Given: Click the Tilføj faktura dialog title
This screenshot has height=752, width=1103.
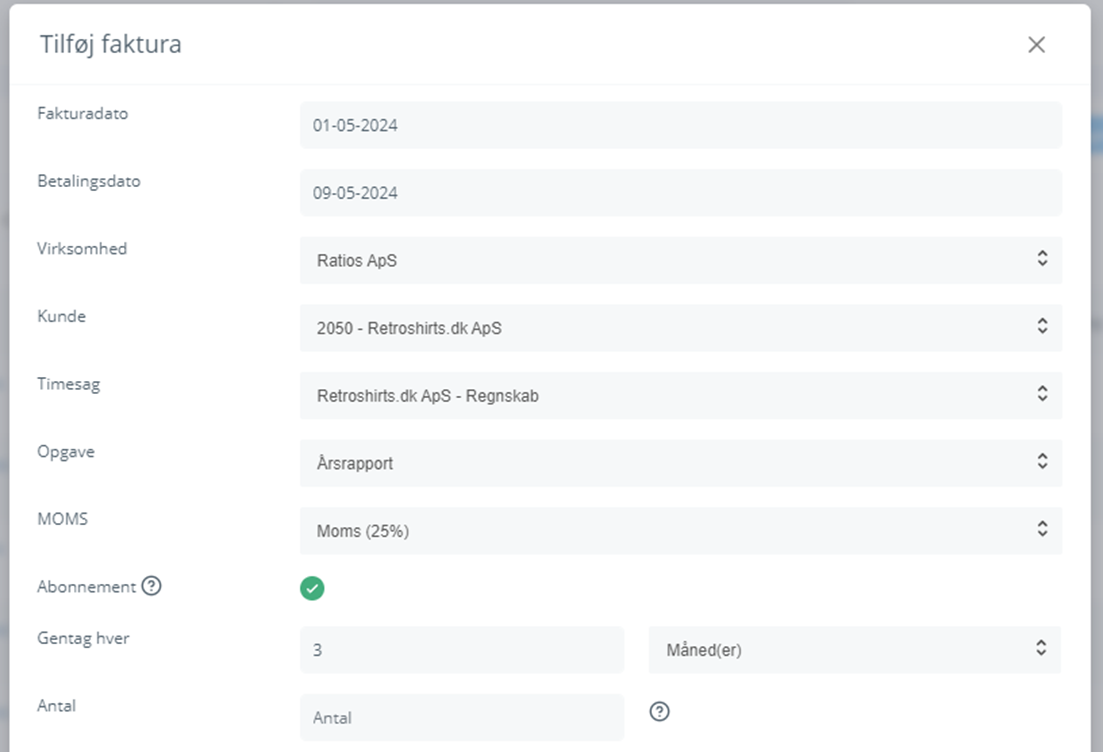Looking at the screenshot, I should coord(110,45).
